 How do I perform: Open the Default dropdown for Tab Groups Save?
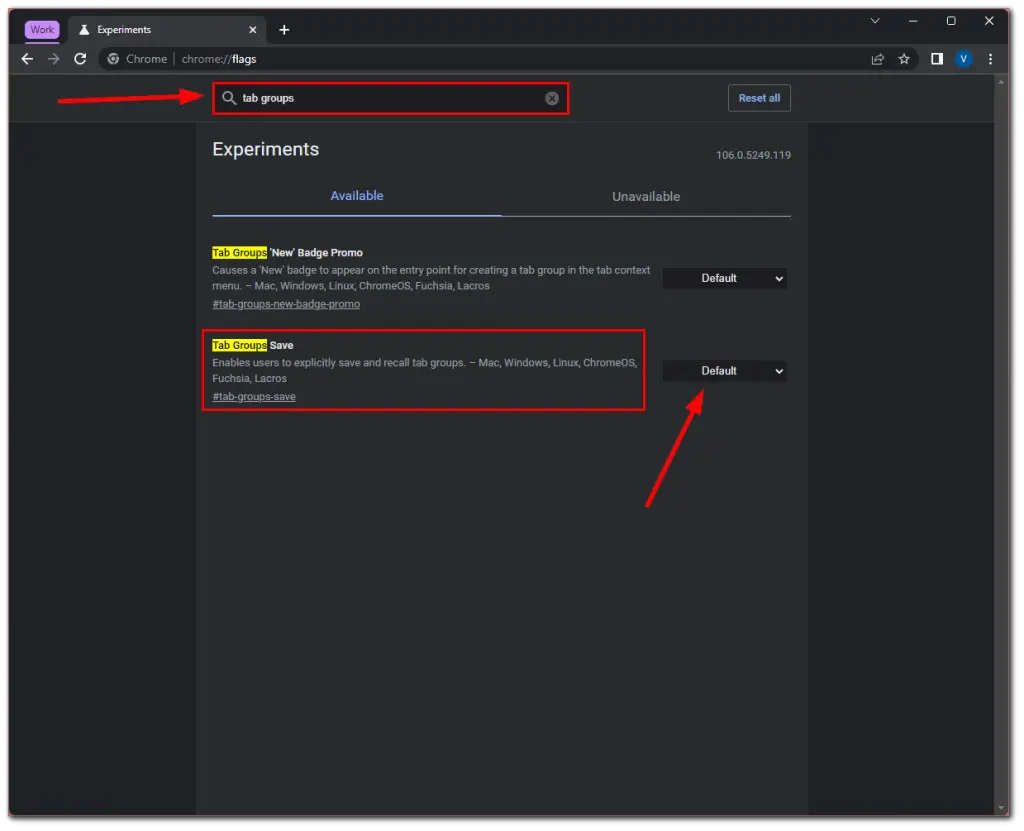724,370
